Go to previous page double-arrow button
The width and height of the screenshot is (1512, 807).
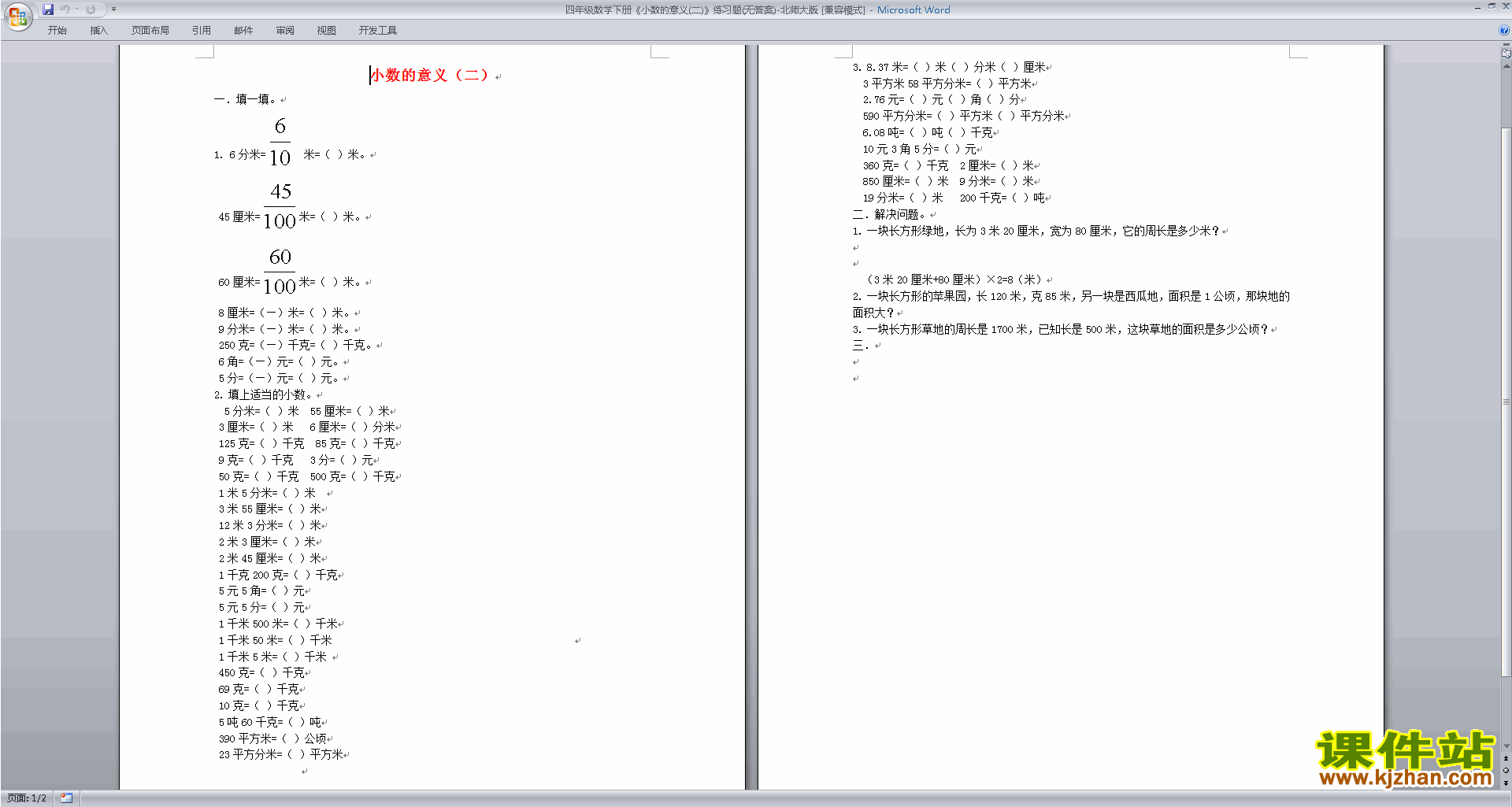click(1506, 759)
